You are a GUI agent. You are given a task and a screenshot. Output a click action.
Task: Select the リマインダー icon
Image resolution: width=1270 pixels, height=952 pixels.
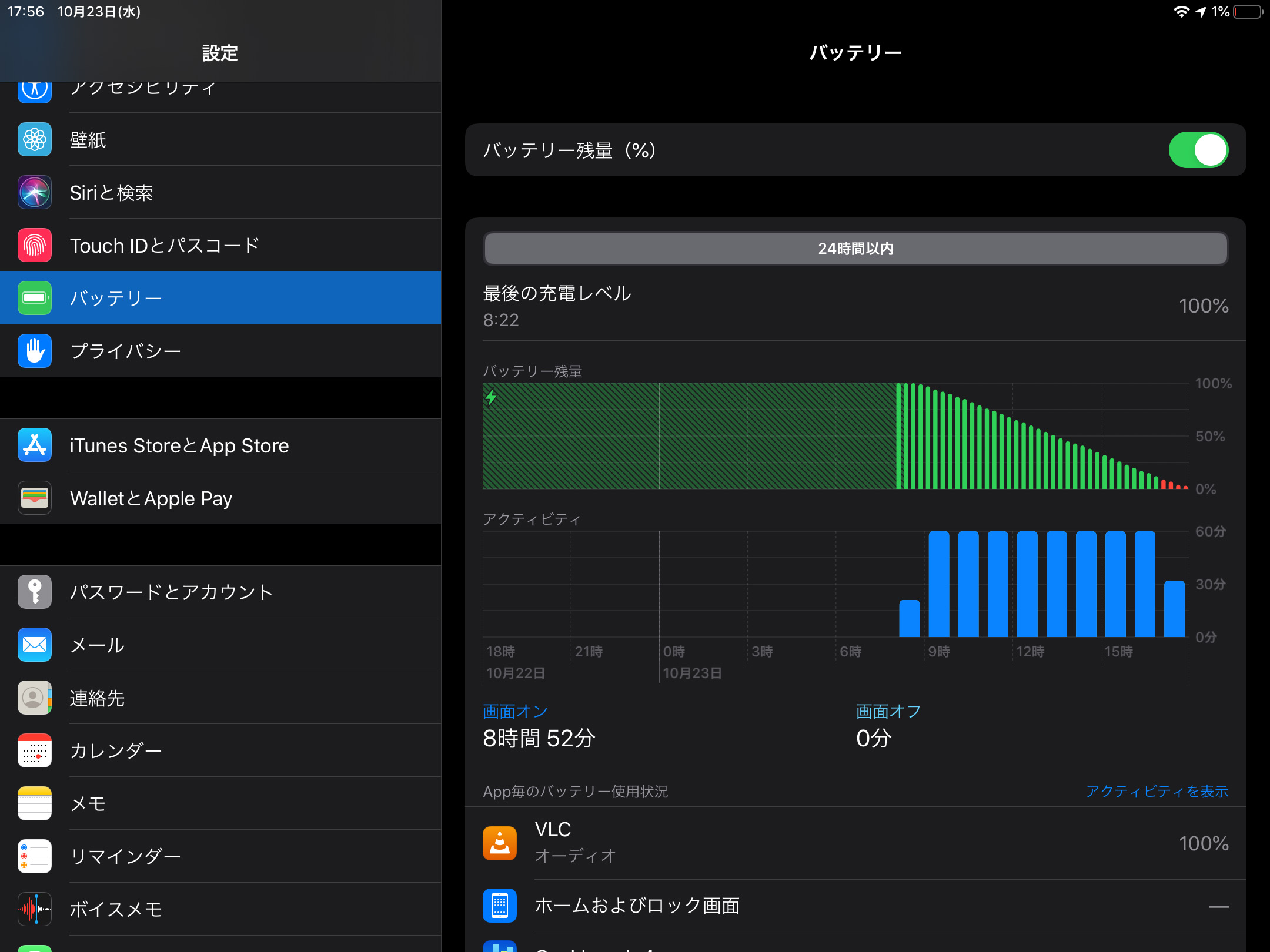click(34, 856)
